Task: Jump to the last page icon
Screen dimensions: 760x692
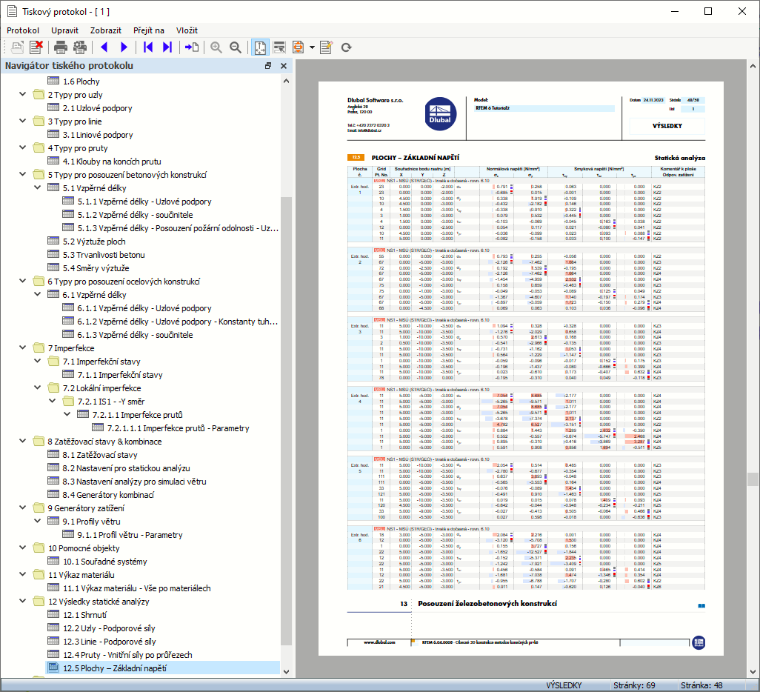Action: pos(167,47)
